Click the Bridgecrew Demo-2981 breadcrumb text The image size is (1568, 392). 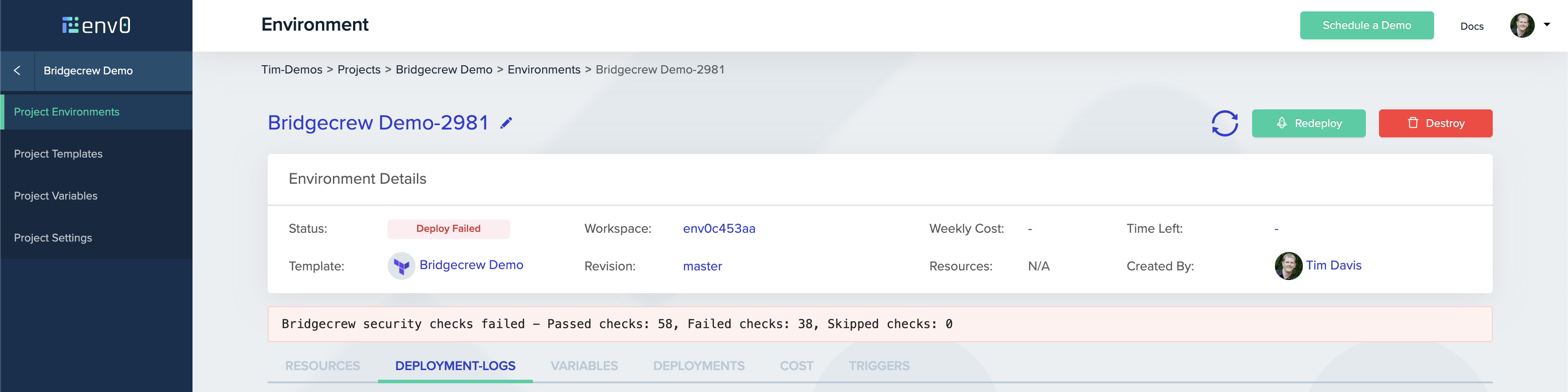660,70
